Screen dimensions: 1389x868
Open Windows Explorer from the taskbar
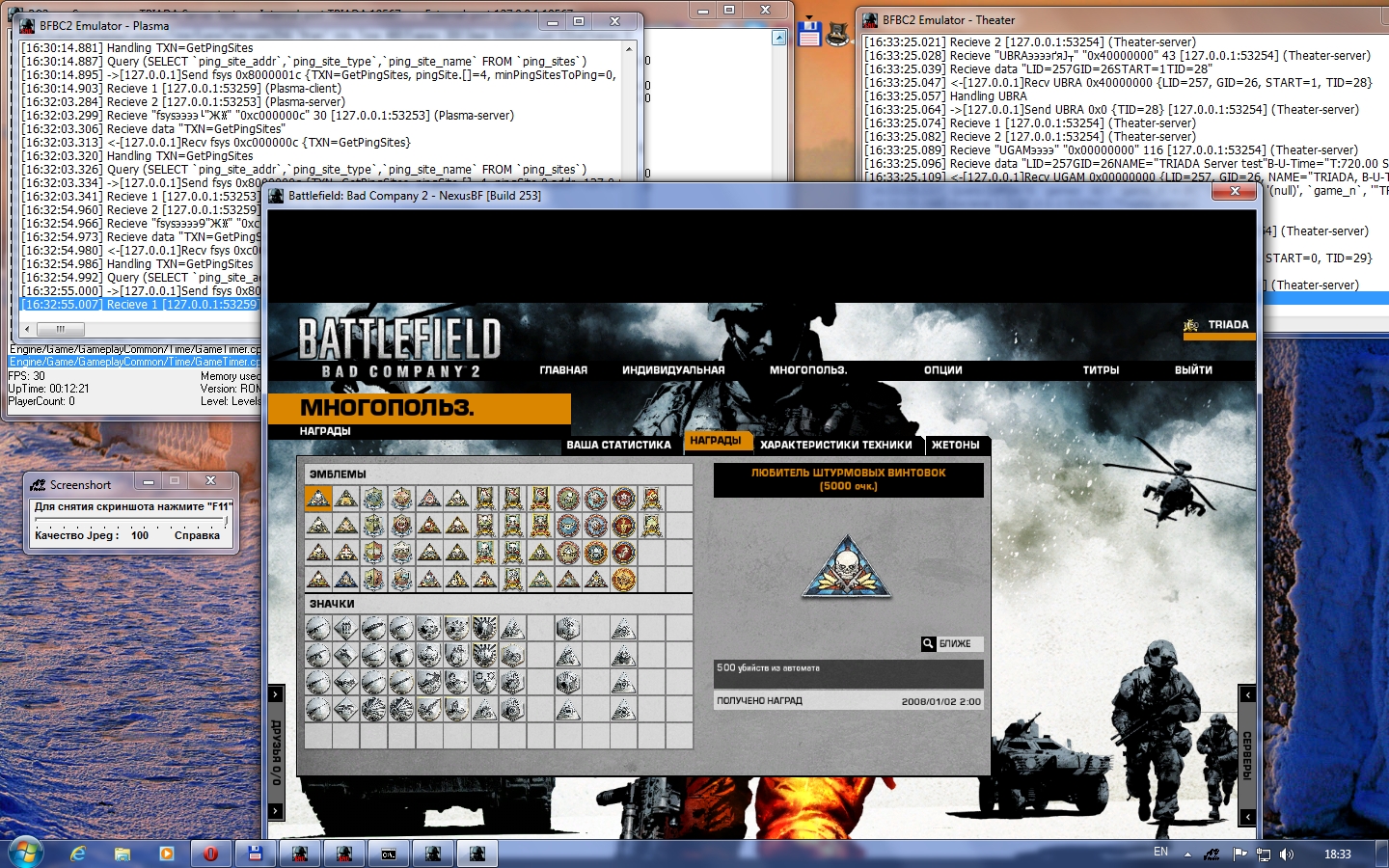123,854
